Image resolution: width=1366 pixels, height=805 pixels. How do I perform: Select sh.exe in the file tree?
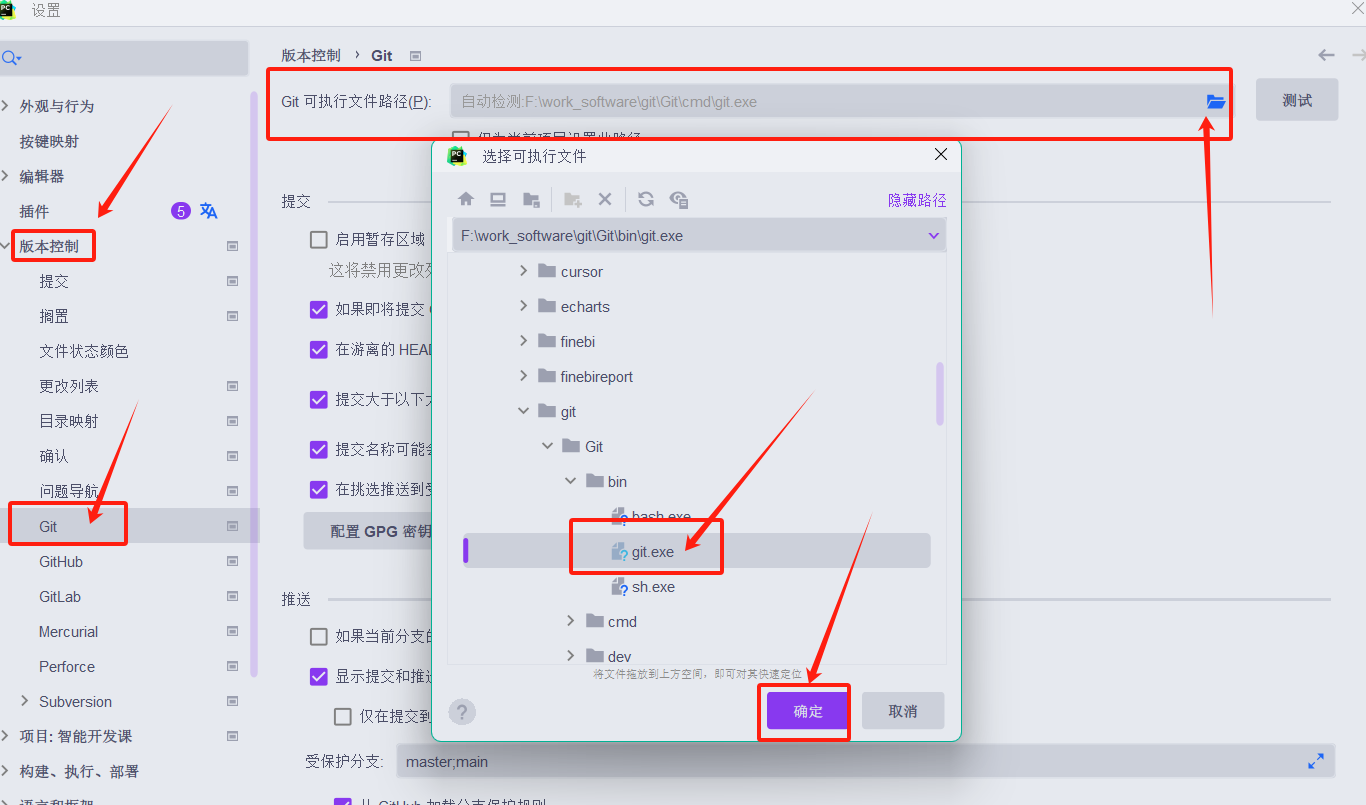pyautogui.click(x=653, y=587)
